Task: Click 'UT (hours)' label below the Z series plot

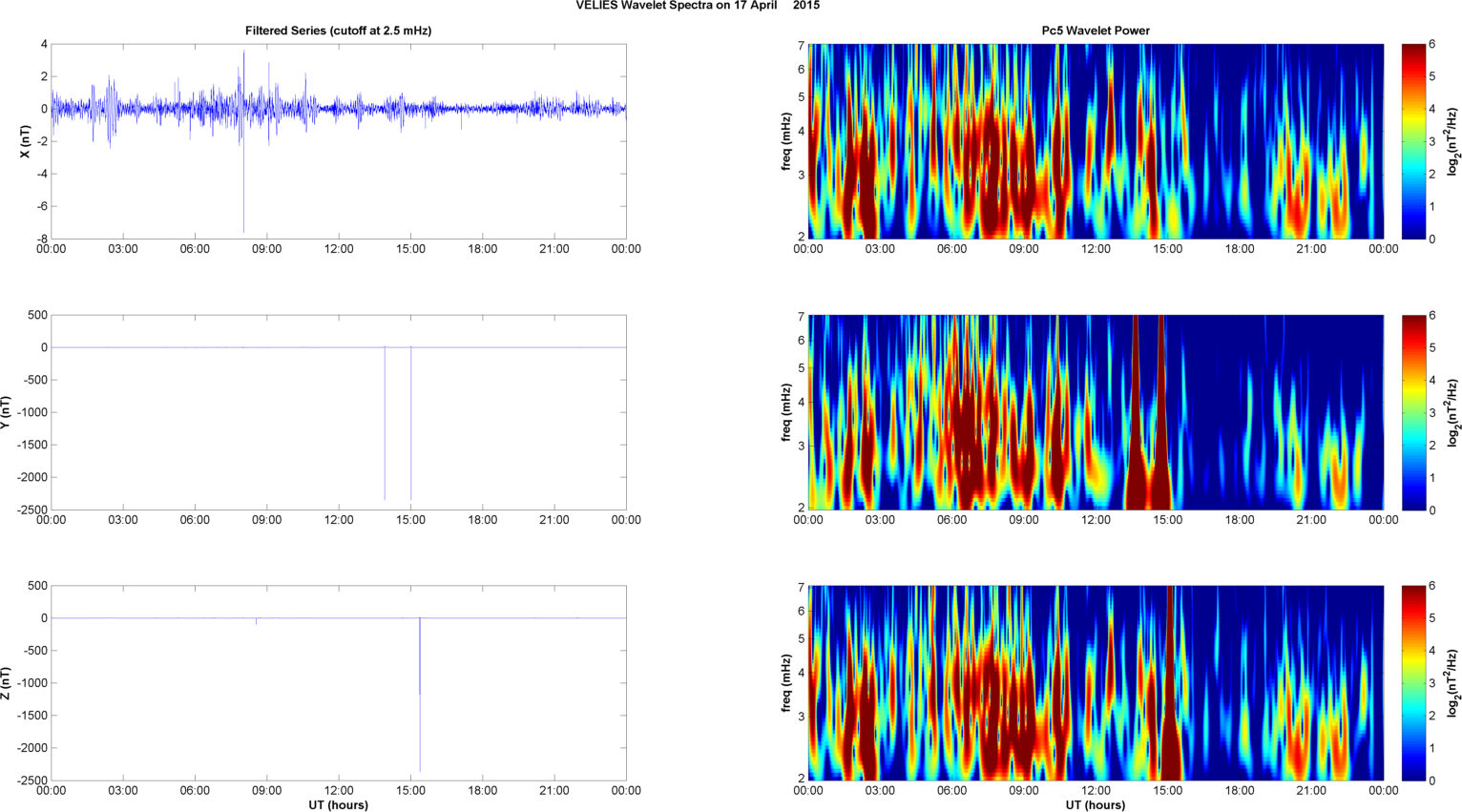Action: [339, 805]
